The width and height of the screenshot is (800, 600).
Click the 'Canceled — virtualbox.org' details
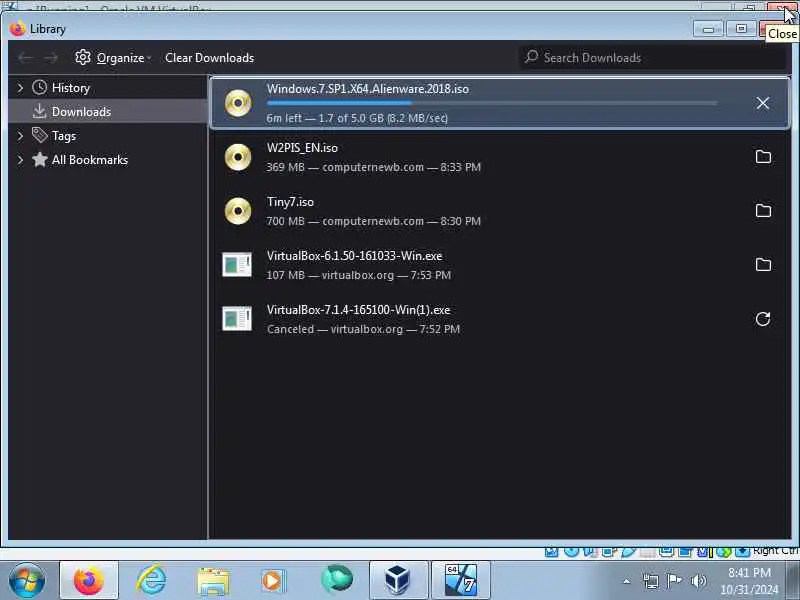[x=363, y=329]
